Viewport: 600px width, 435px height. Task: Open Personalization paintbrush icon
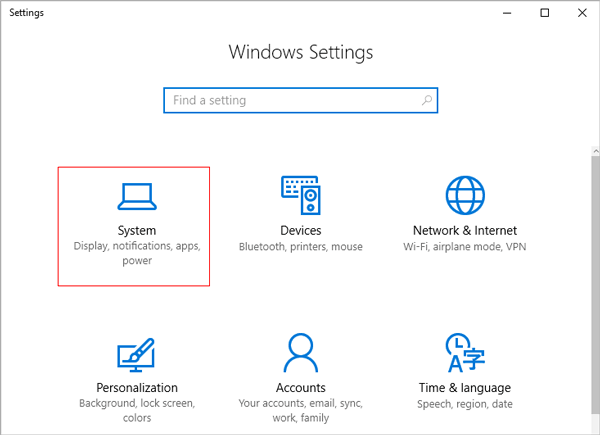136,355
